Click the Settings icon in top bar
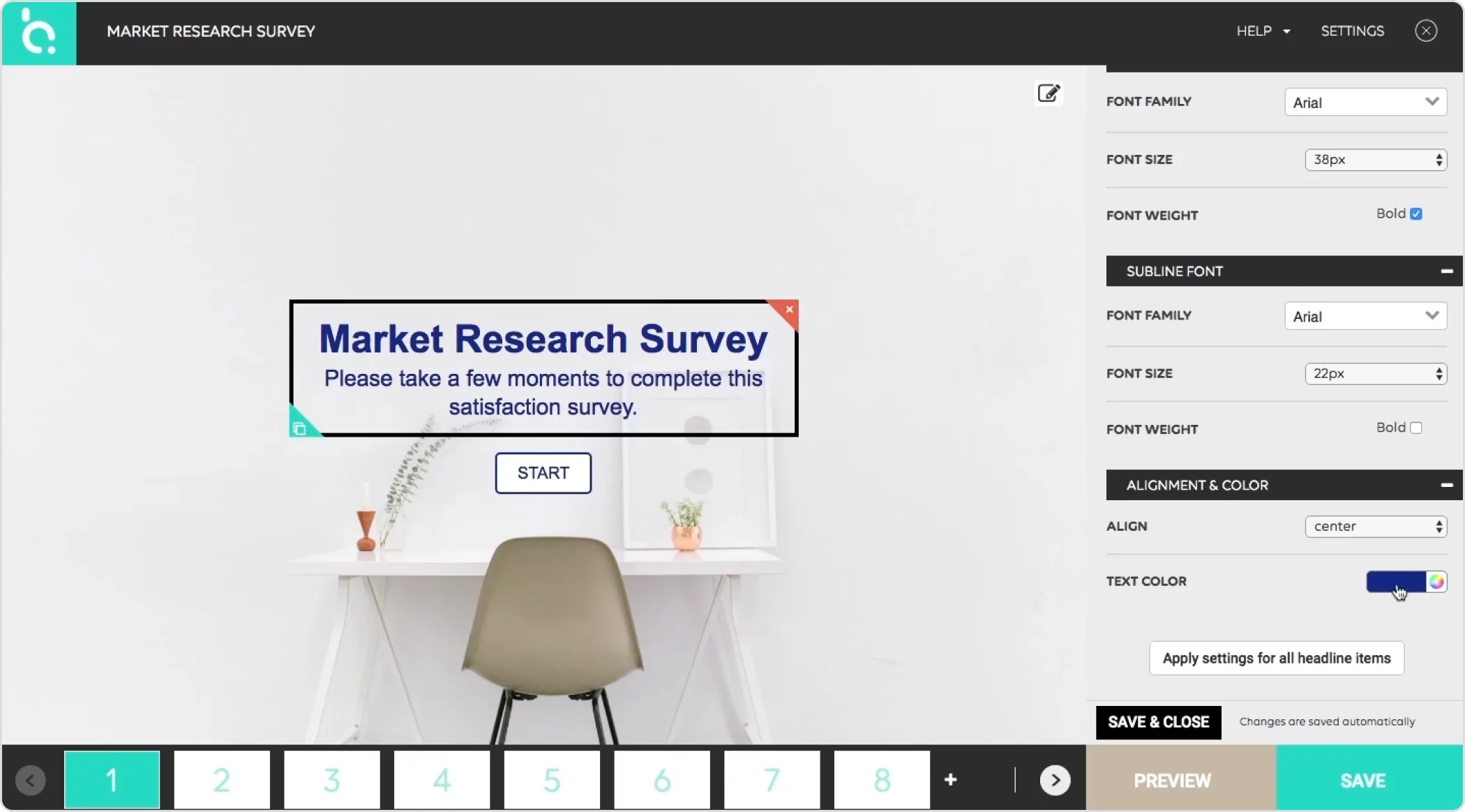1465x812 pixels. click(x=1352, y=31)
